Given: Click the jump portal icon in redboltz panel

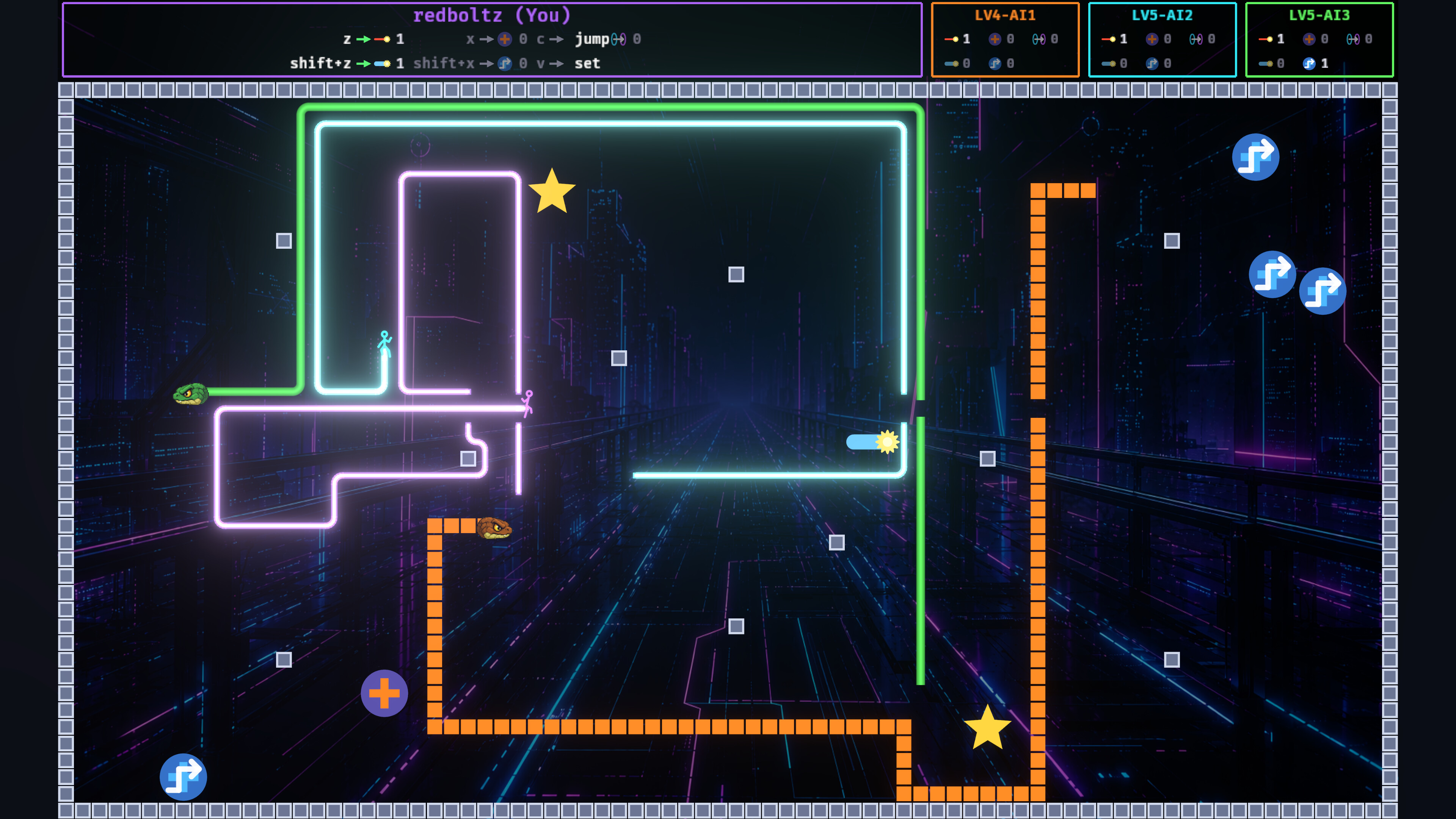Looking at the screenshot, I should [618, 39].
